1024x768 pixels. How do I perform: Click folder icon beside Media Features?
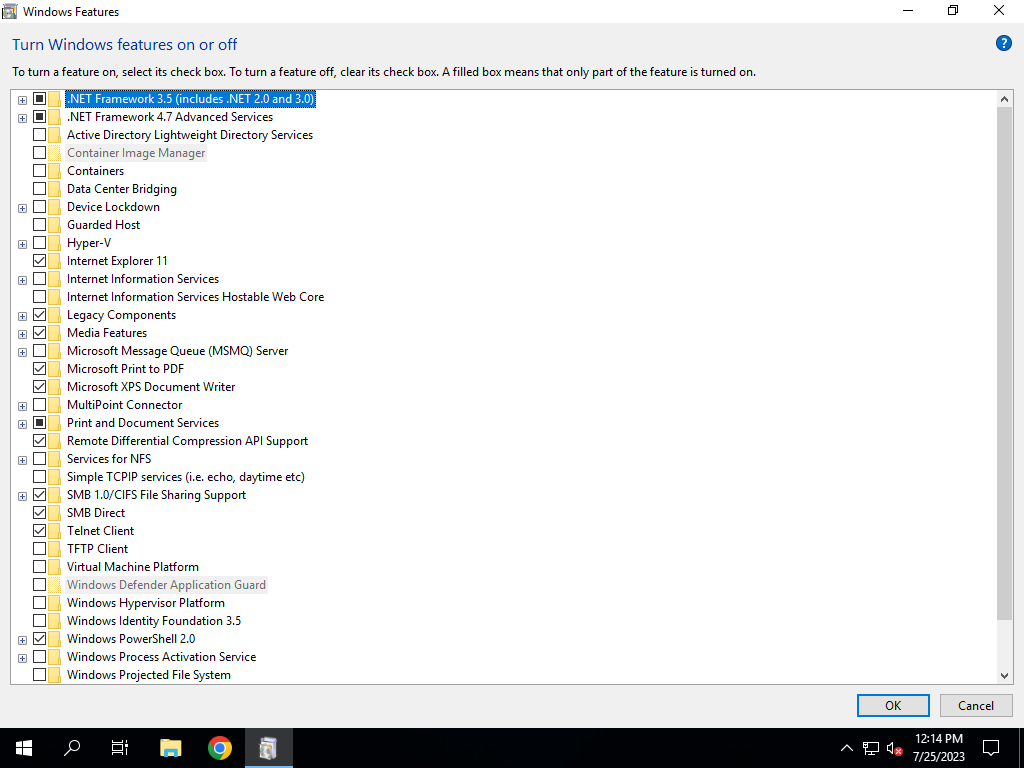coord(55,333)
